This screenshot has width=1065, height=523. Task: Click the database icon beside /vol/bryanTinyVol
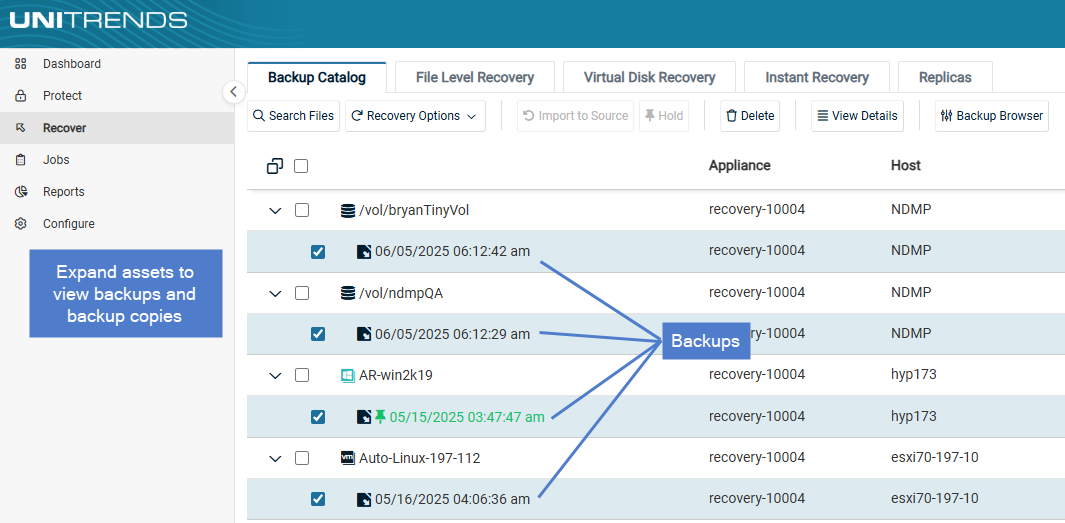pos(348,211)
